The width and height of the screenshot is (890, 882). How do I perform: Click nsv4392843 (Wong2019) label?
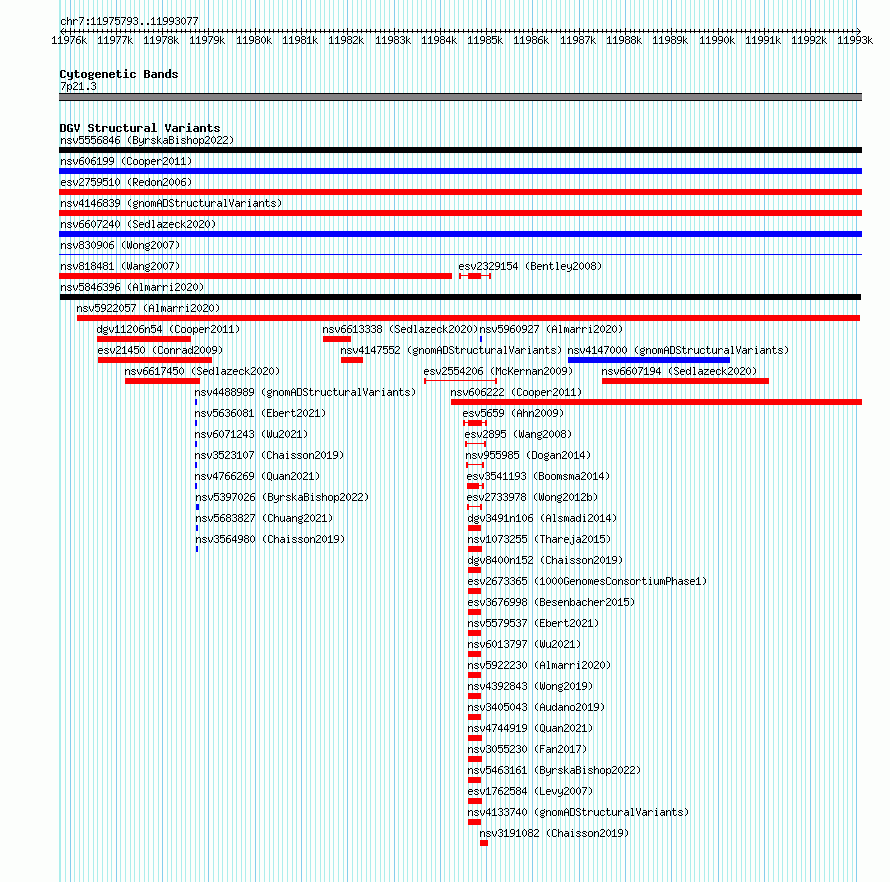click(530, 686)
